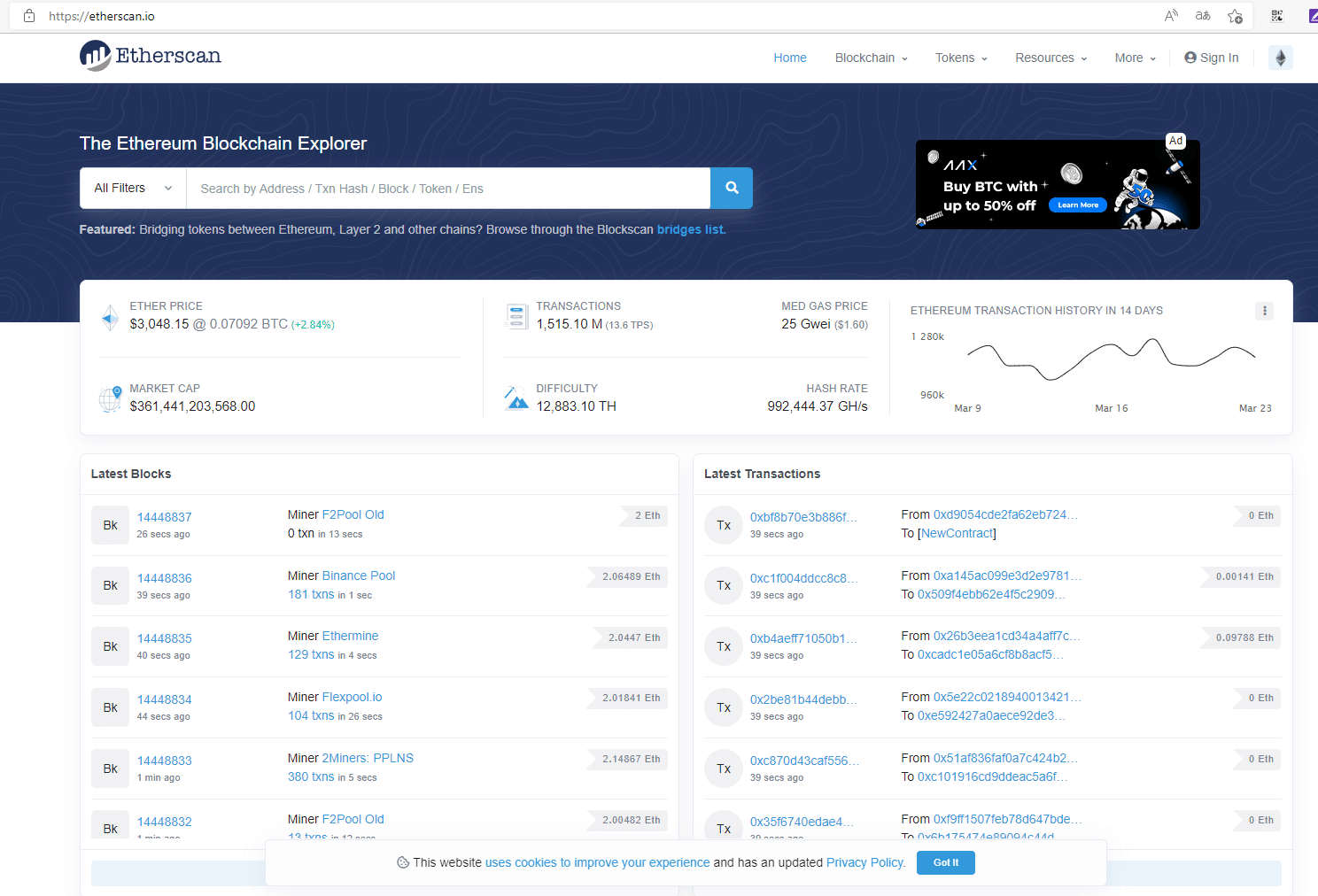Dismiss cookie notice with Got It
This screenshot has height=896, width=1318.
tap(945, 862)
